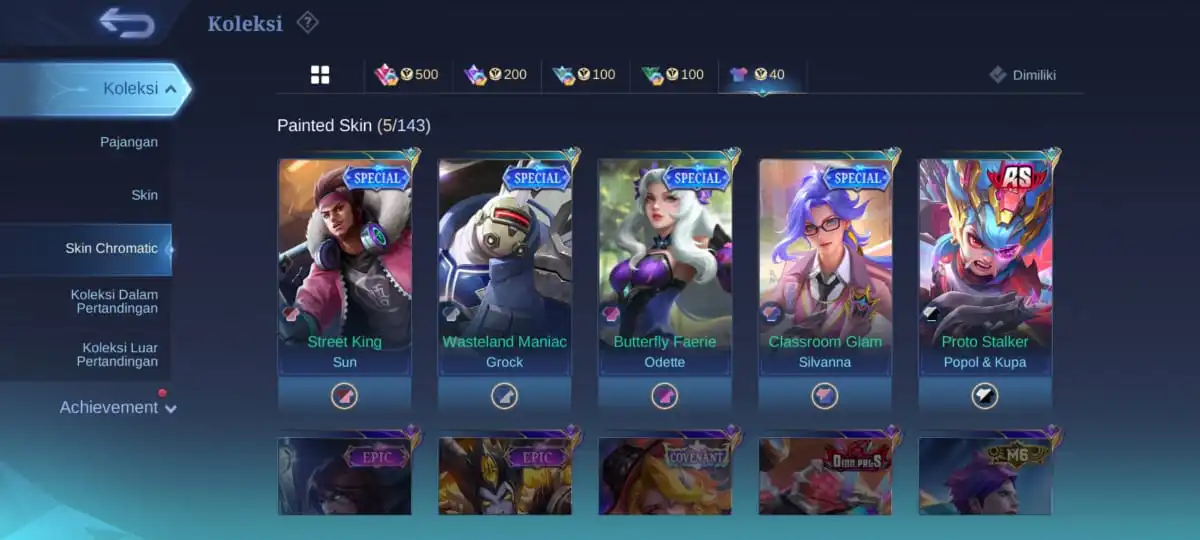Select the 200-point skin tier filter
1200x540 pixels.
495,75
